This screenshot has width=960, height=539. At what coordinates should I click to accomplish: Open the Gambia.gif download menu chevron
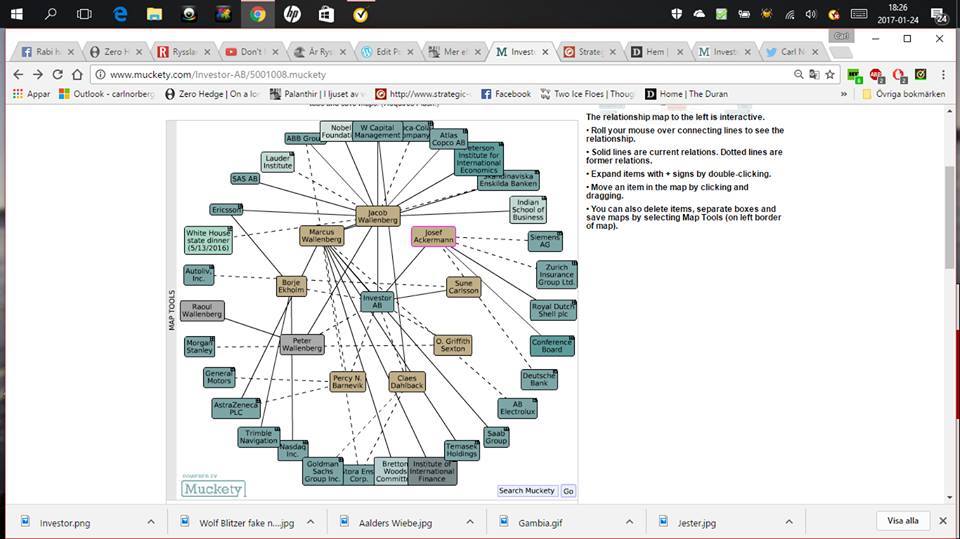click(628, 521)
